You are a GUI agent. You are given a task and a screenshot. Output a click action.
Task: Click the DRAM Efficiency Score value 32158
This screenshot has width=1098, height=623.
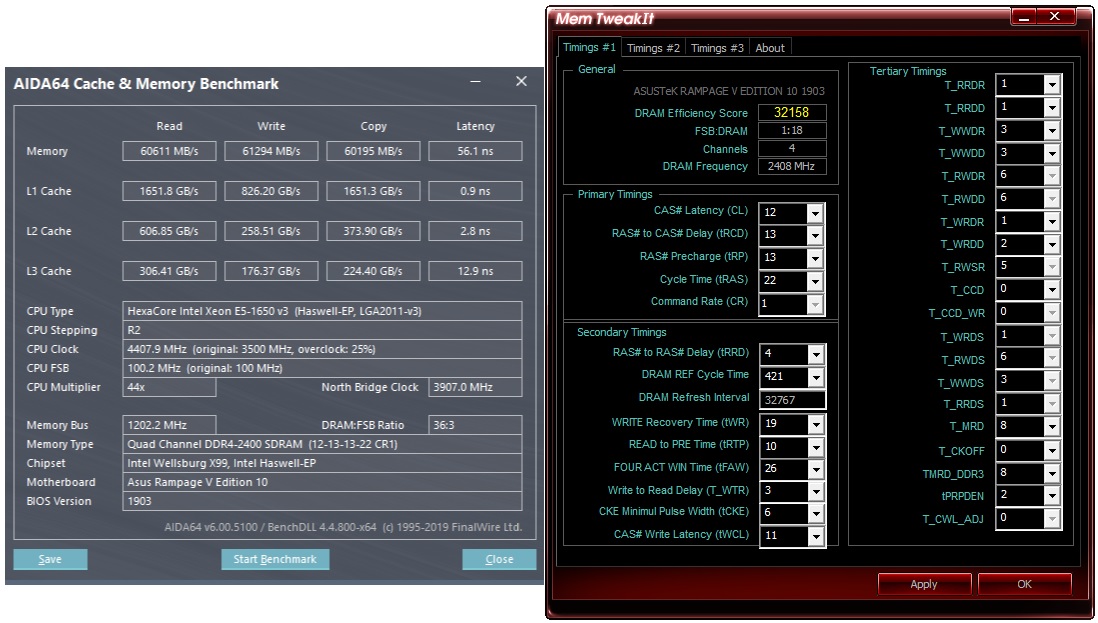[792, 113]
